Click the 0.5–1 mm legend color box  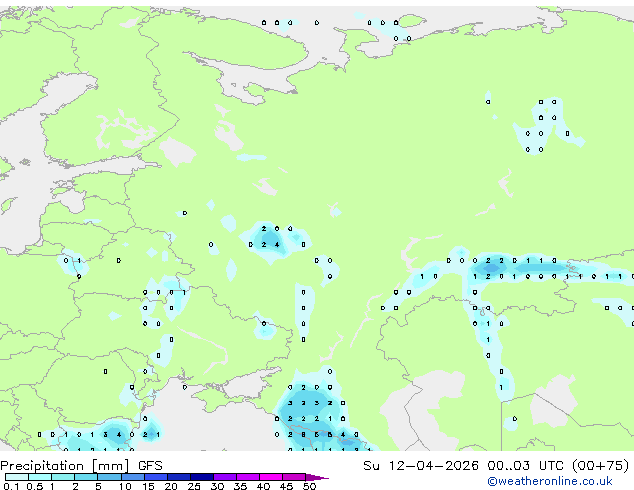[x=40, y=477]
